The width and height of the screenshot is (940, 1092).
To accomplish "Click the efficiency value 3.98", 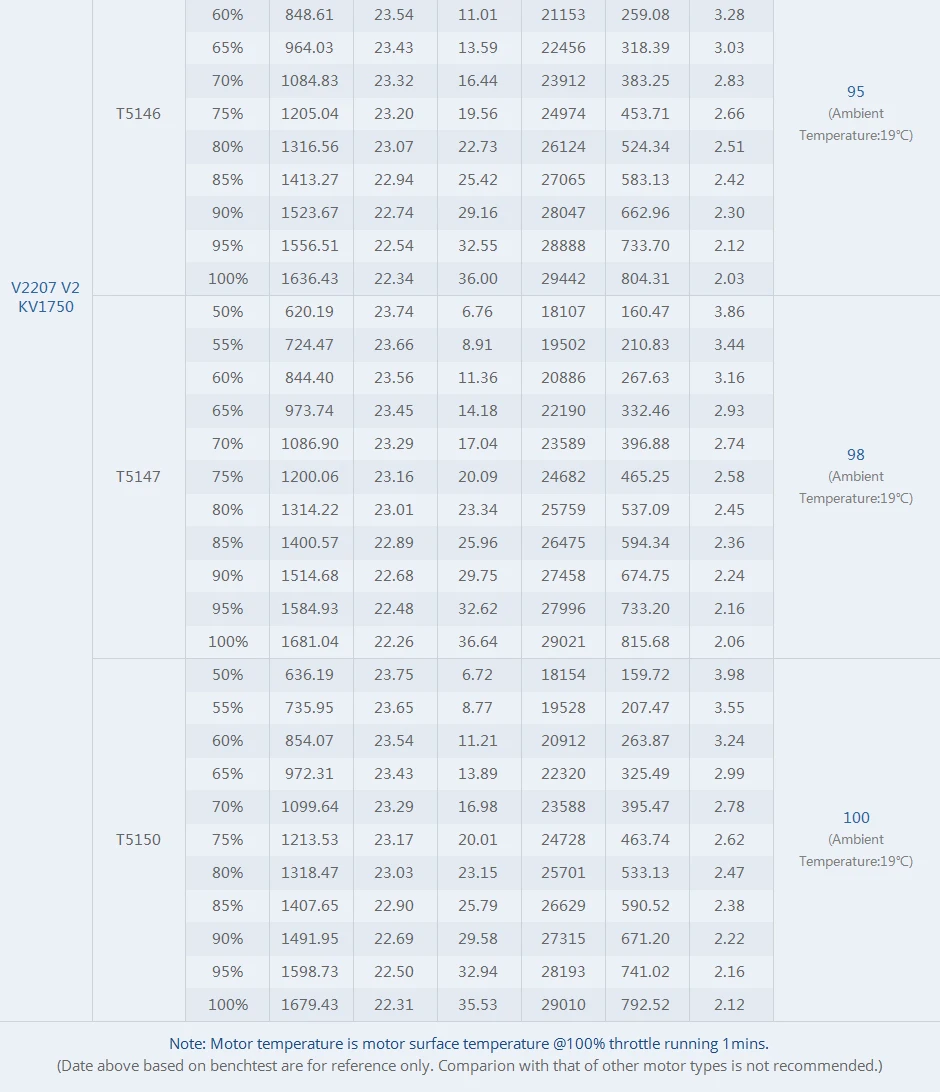I will [x=729, y=674].
